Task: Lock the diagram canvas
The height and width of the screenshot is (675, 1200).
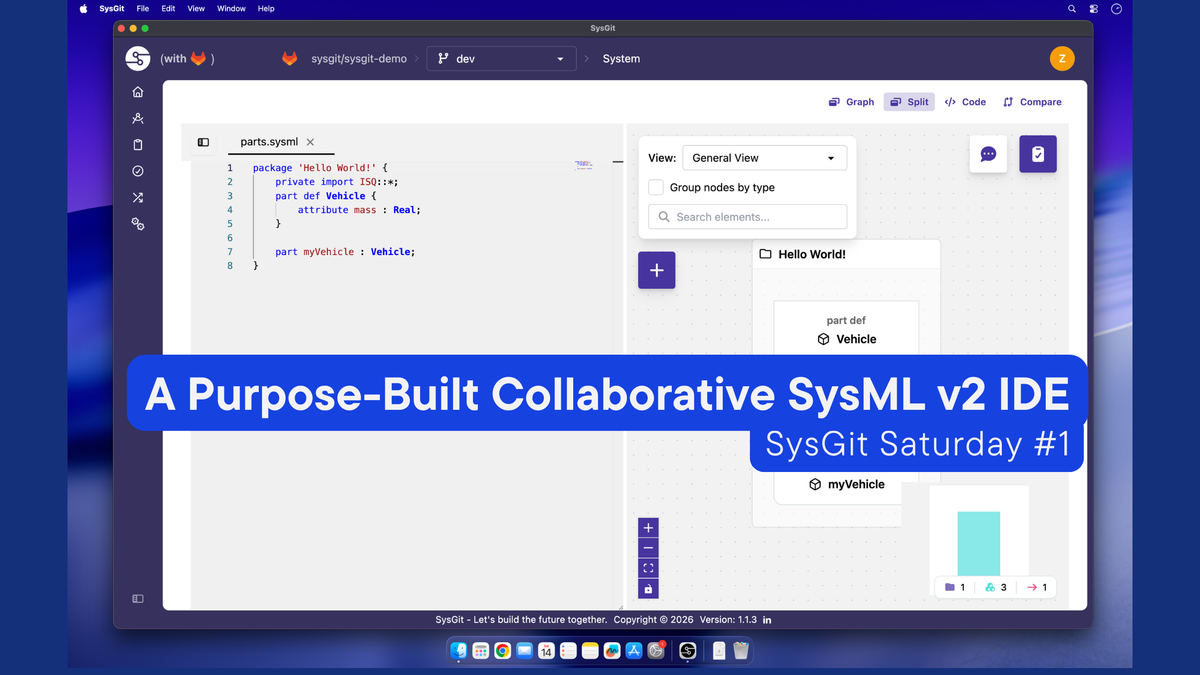Action: 647,588
